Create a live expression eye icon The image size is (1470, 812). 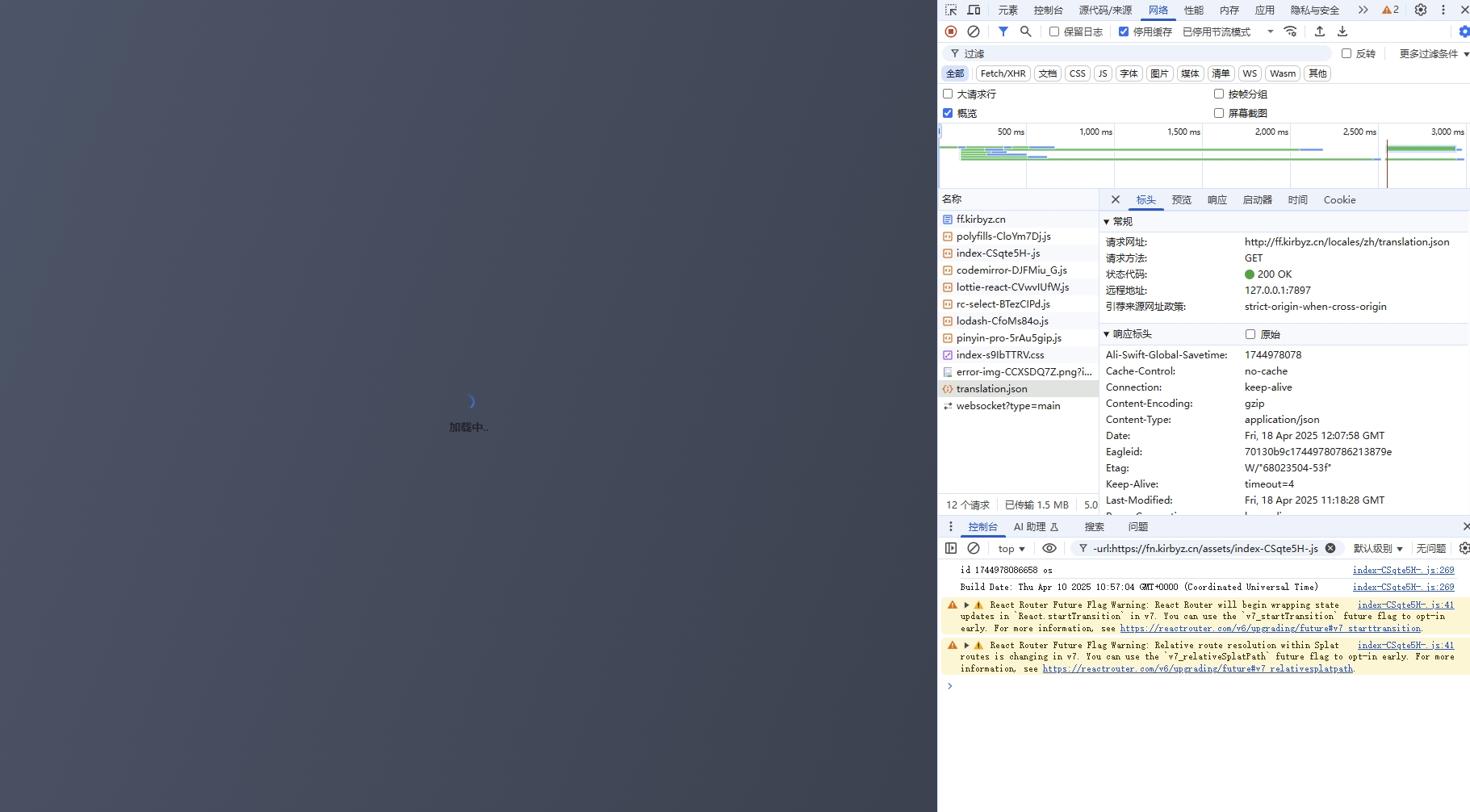1049,548
